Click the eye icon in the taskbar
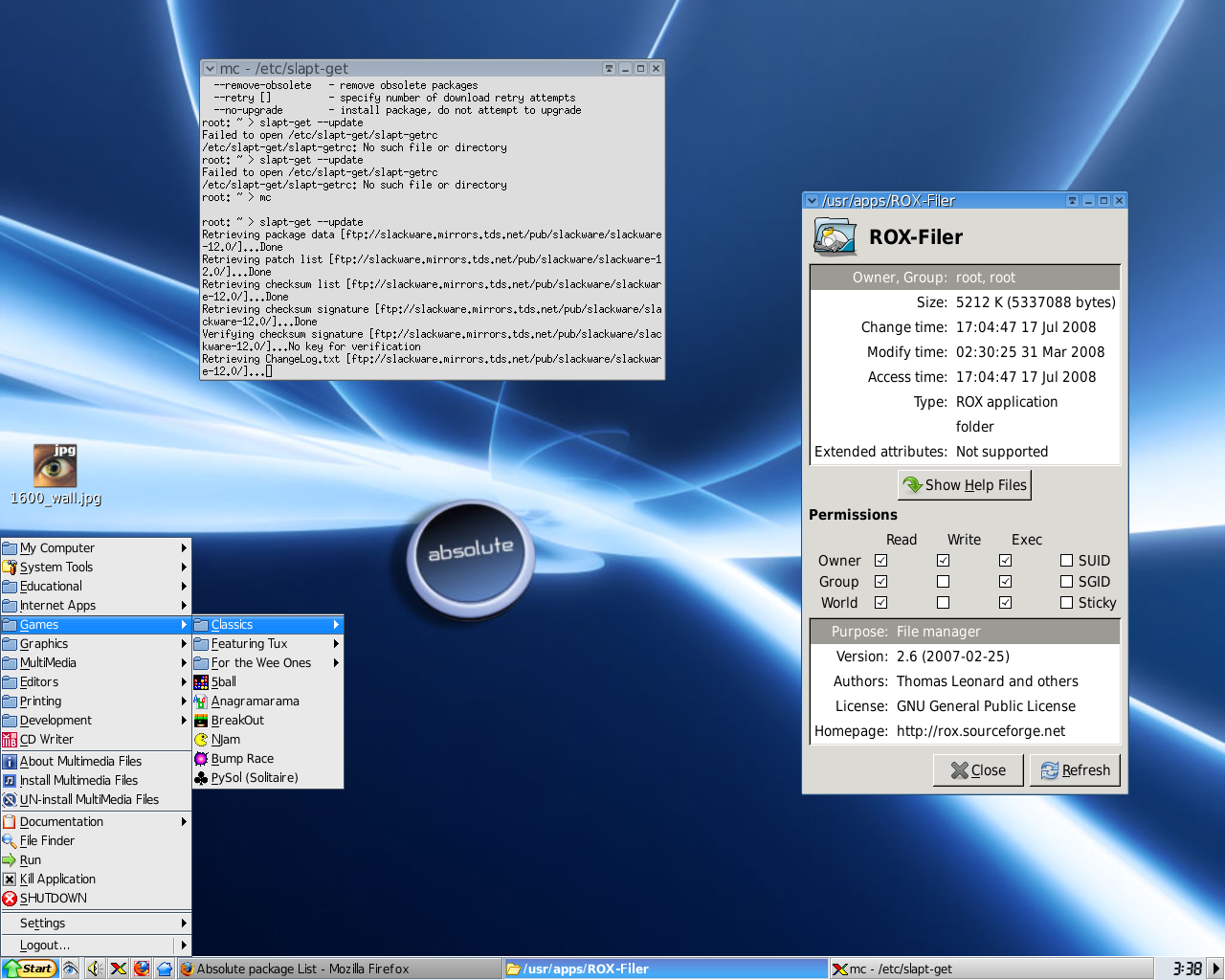Screen dimensions: 1225x980 (x=71, y=969)
